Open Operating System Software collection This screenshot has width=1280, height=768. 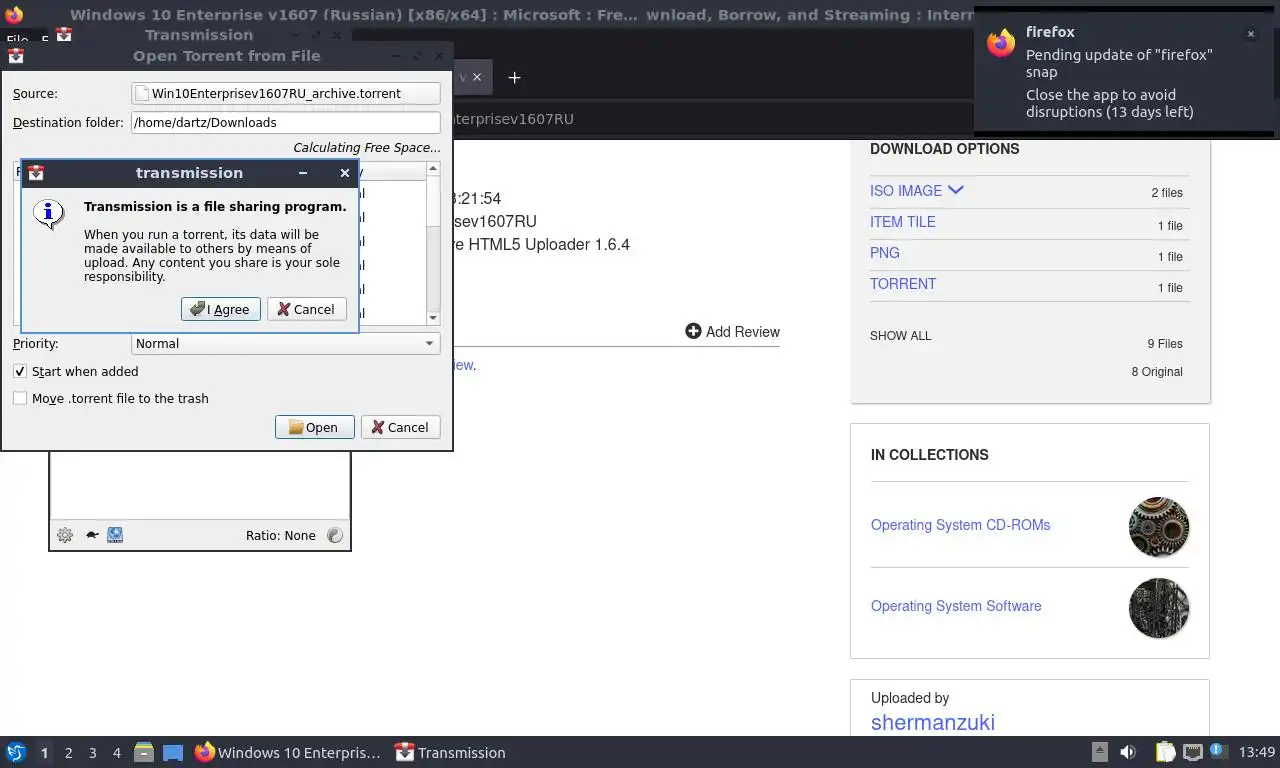[956, 606]
